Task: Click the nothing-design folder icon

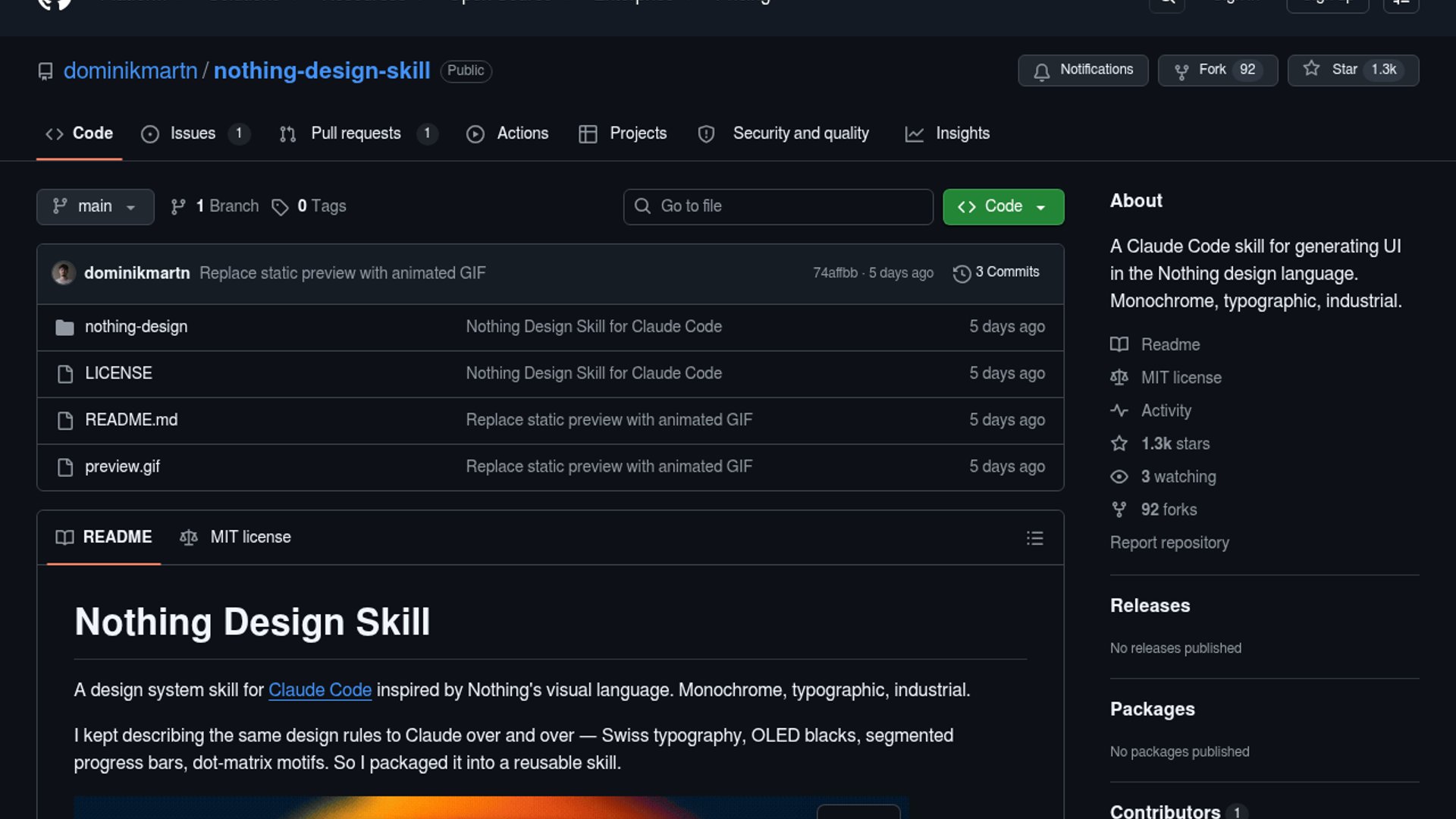Action: coord(64,328)
